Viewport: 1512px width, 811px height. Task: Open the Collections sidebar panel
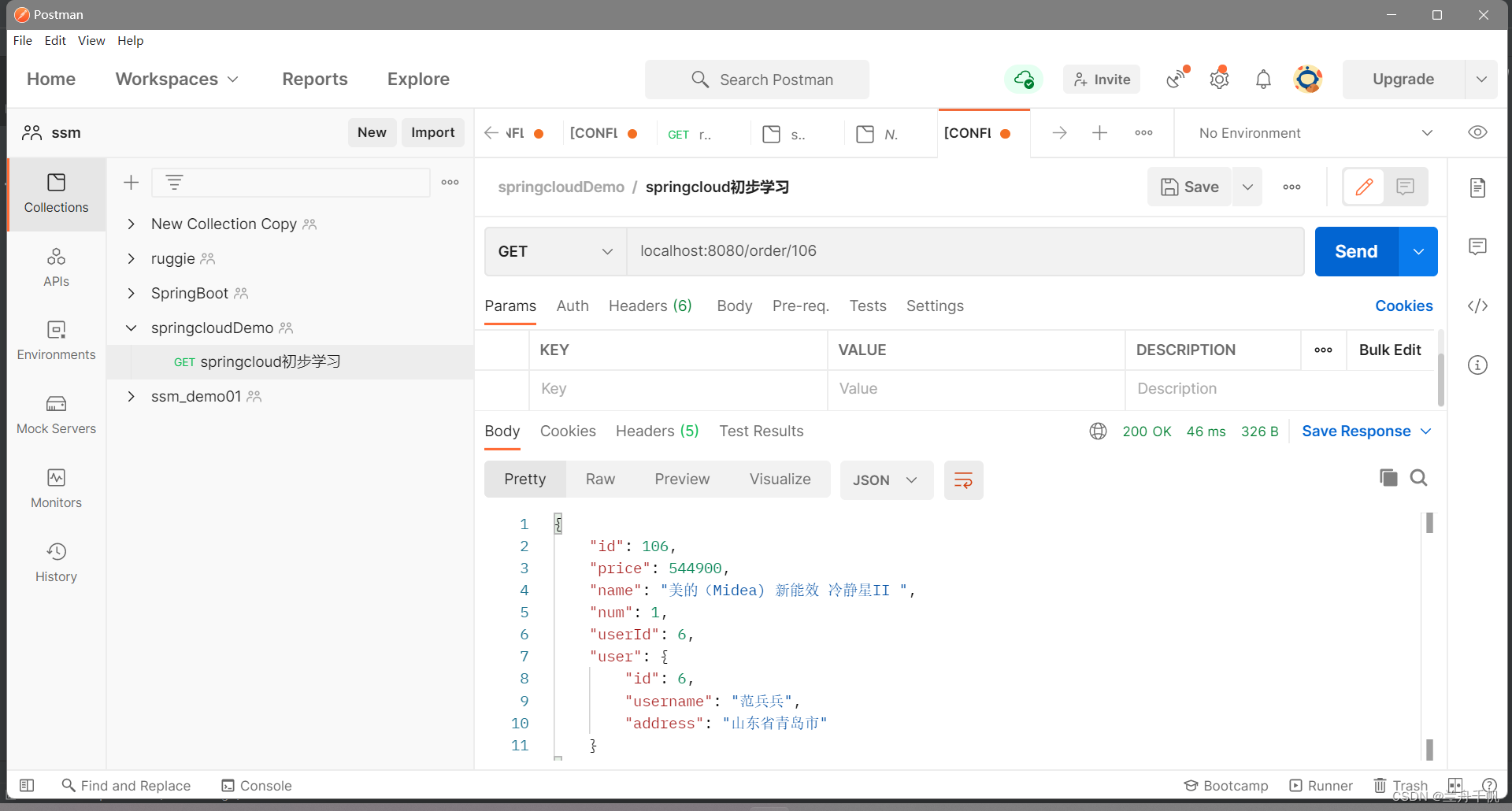coord(56,194)
